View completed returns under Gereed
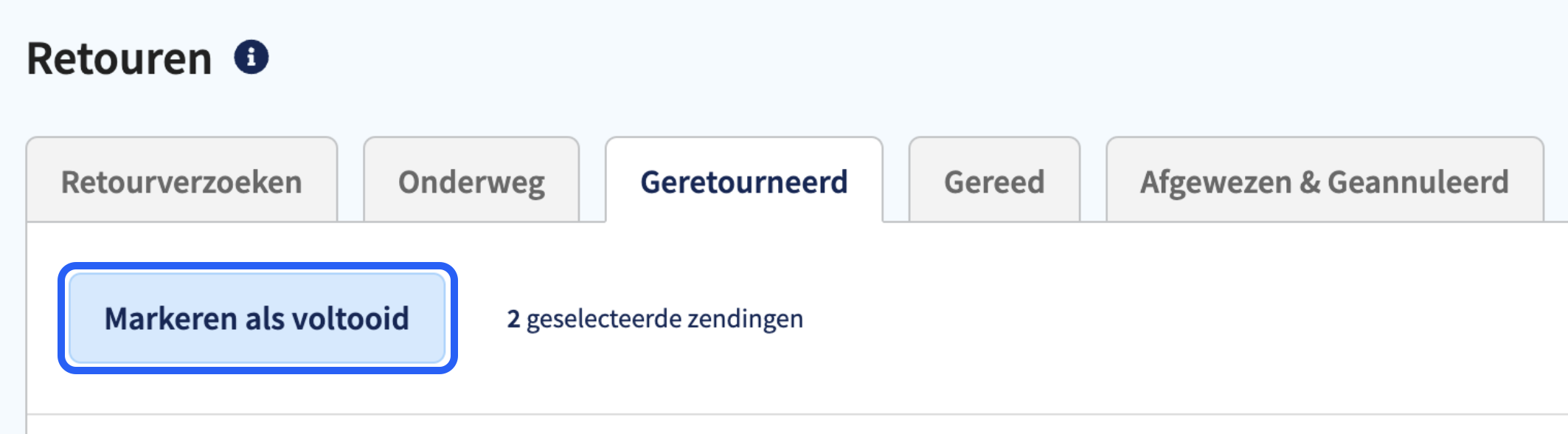 (994, 179)
